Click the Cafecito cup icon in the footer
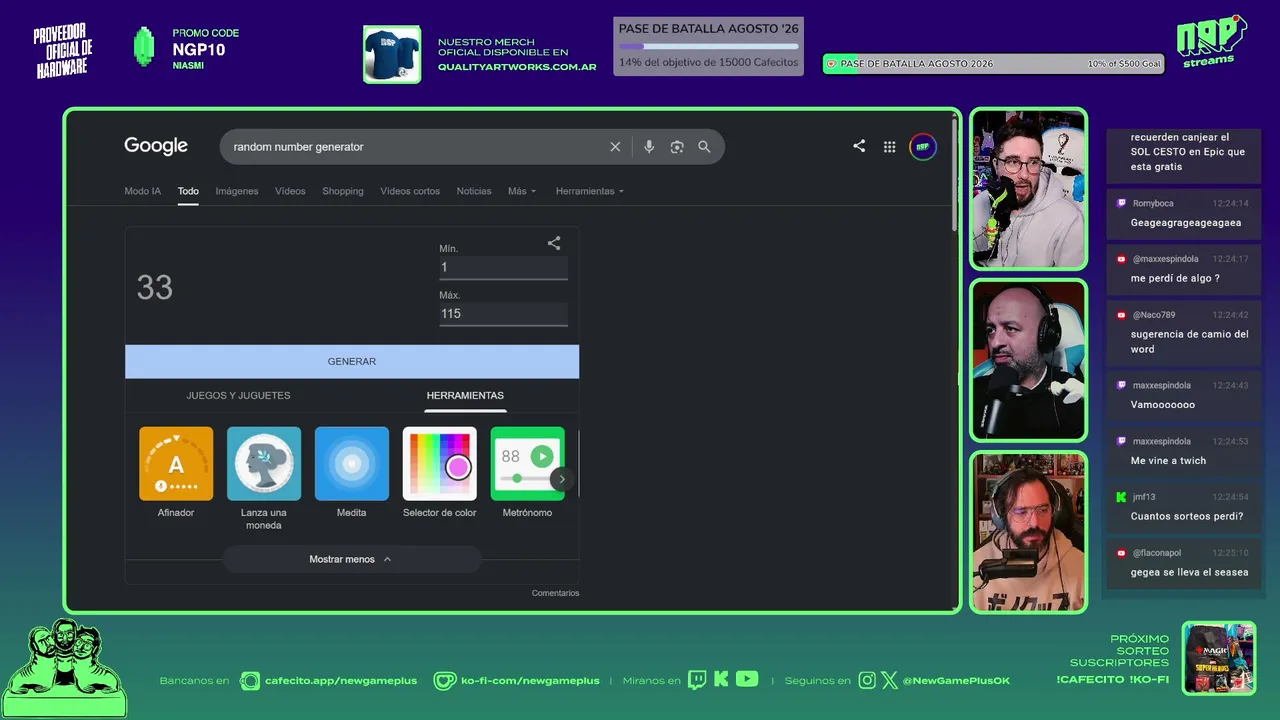The width and height of the screenshot is (1280, 720). click(x=250, y=681)
